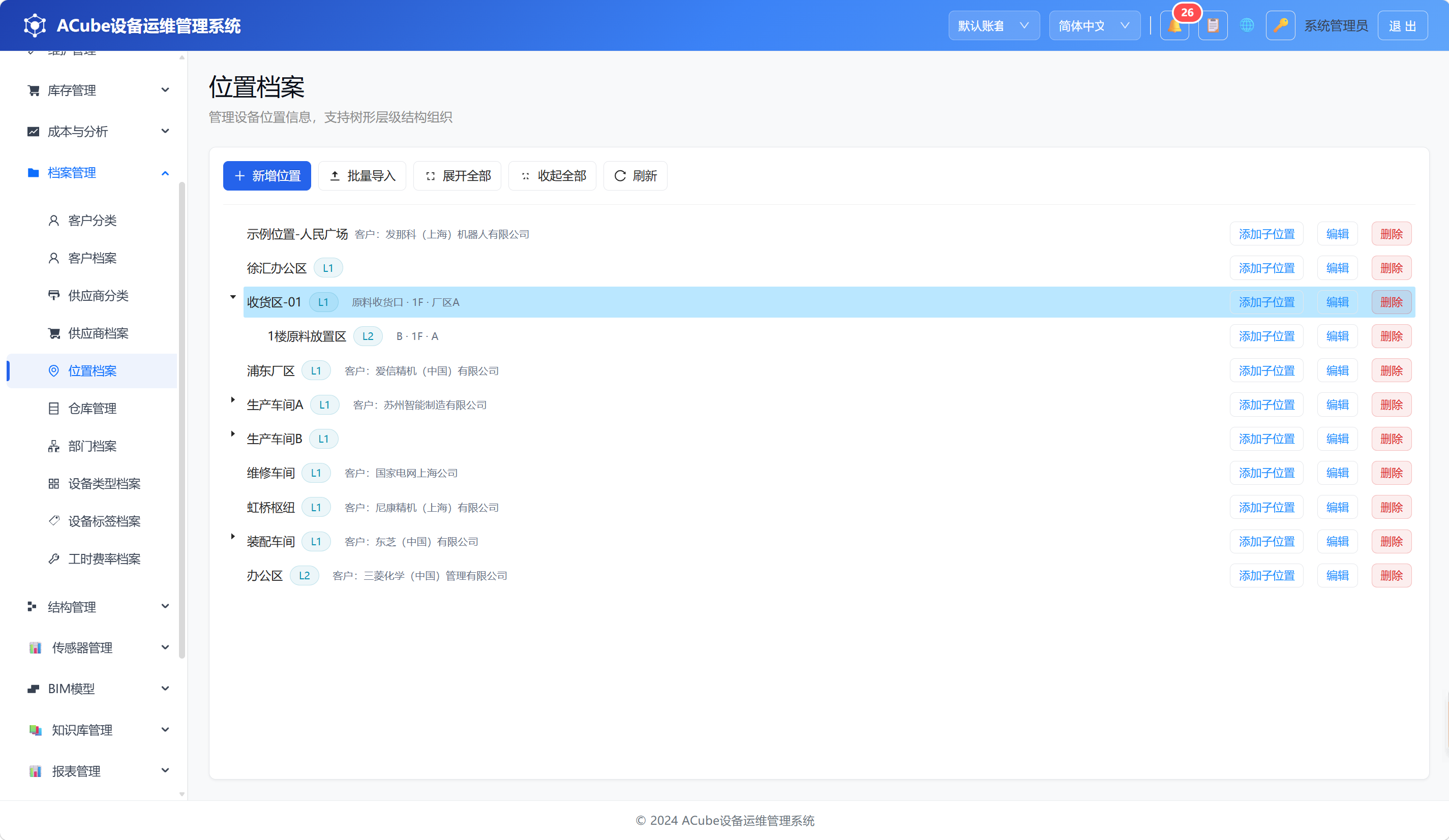
Task: Click the 退出 logout button
Action: click(1402, 26)
